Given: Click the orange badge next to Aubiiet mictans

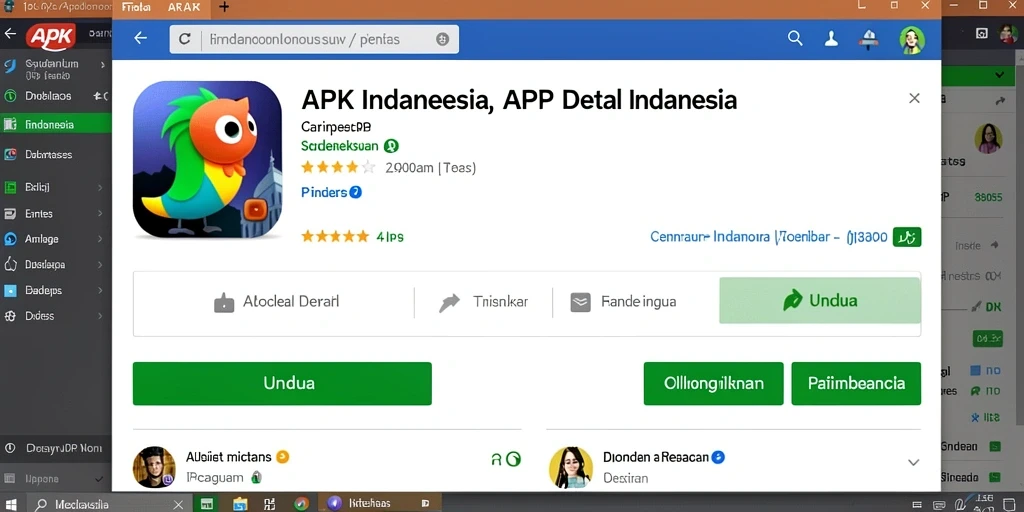Looking at the screenshot, I should [283, 457].
